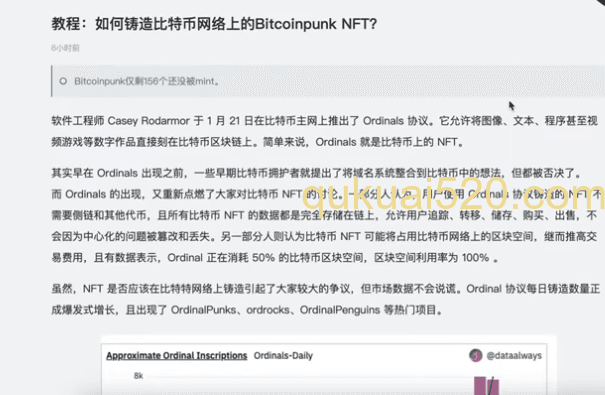Click the @dataalways avatar icon
Image resolution: width=605 pixels, height=395 pixels.
(x=476, y=355)
